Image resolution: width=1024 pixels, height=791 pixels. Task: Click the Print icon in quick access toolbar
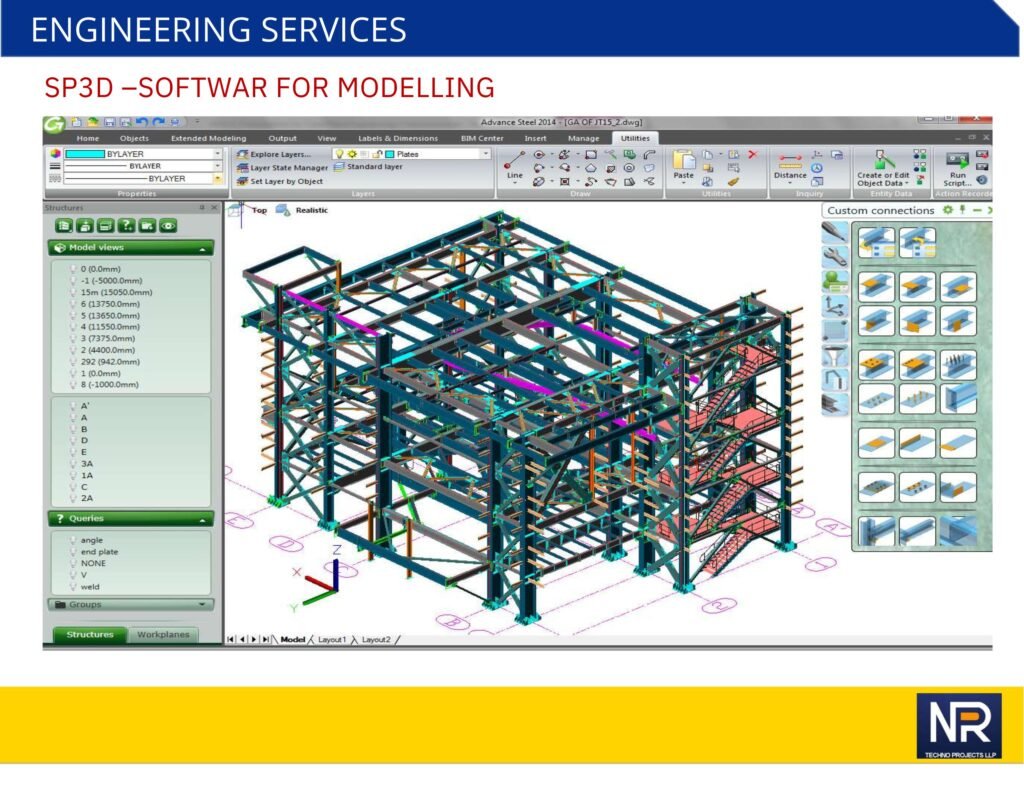175,122
